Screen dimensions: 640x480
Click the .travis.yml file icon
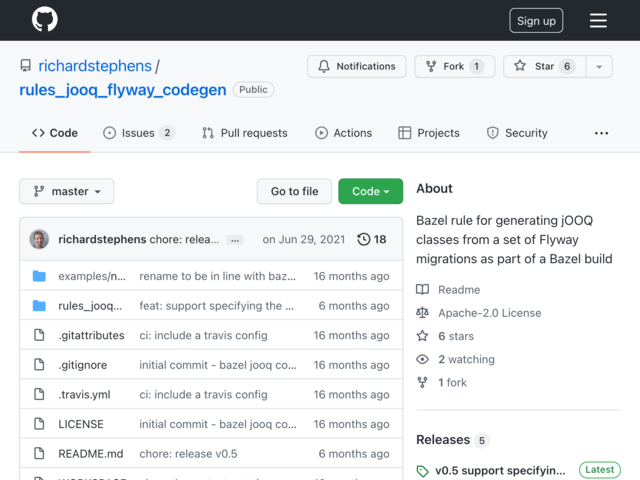pos(39,394)
